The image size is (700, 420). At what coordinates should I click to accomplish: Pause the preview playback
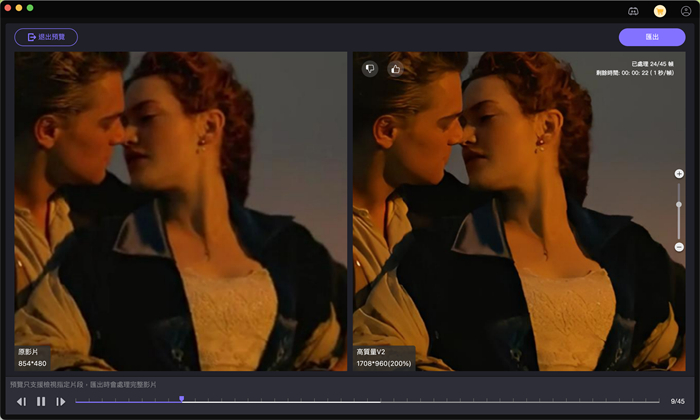tap(41, 402)
